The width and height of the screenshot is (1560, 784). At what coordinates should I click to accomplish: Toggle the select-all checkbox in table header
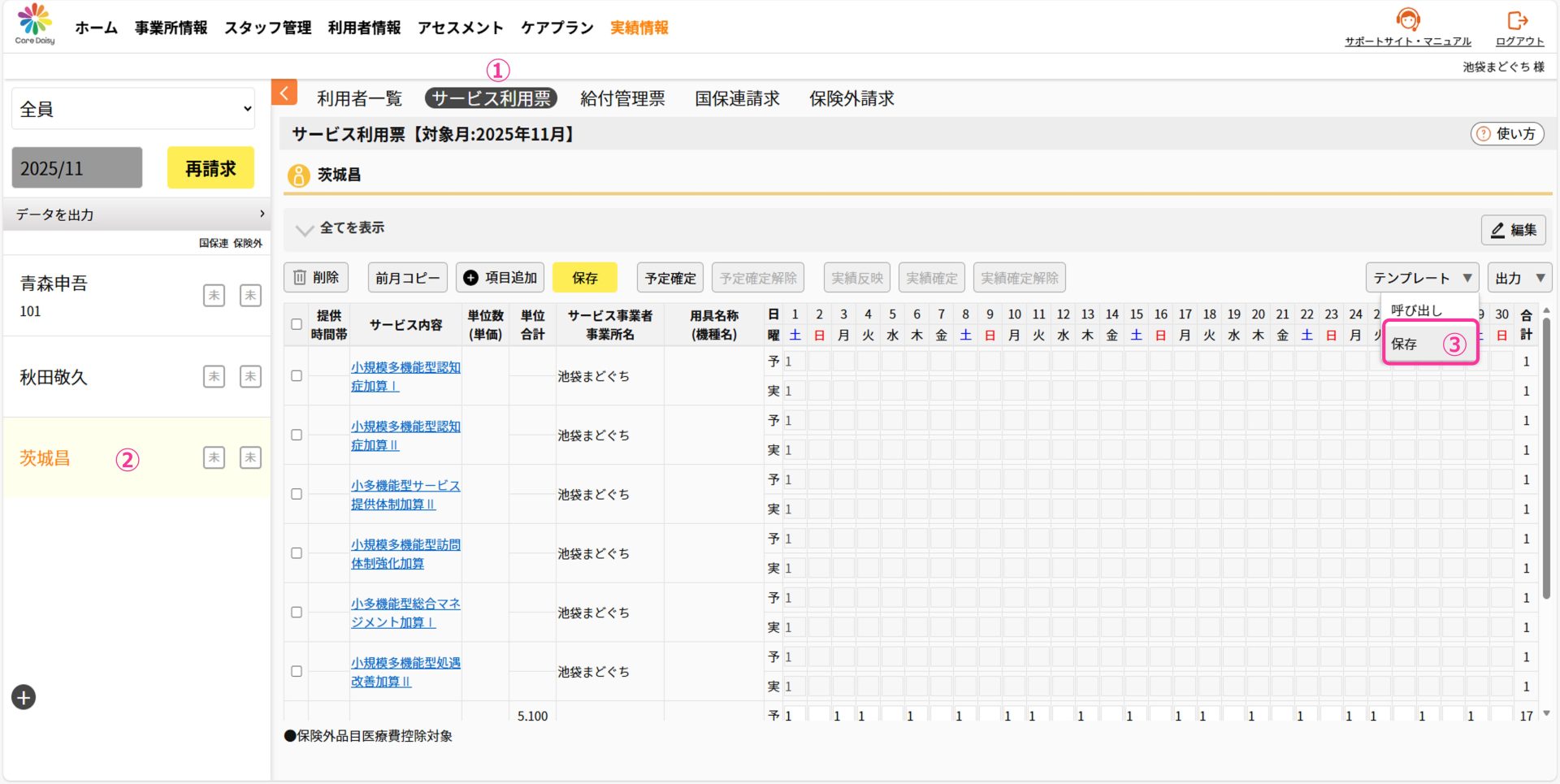tap(297, 324)
